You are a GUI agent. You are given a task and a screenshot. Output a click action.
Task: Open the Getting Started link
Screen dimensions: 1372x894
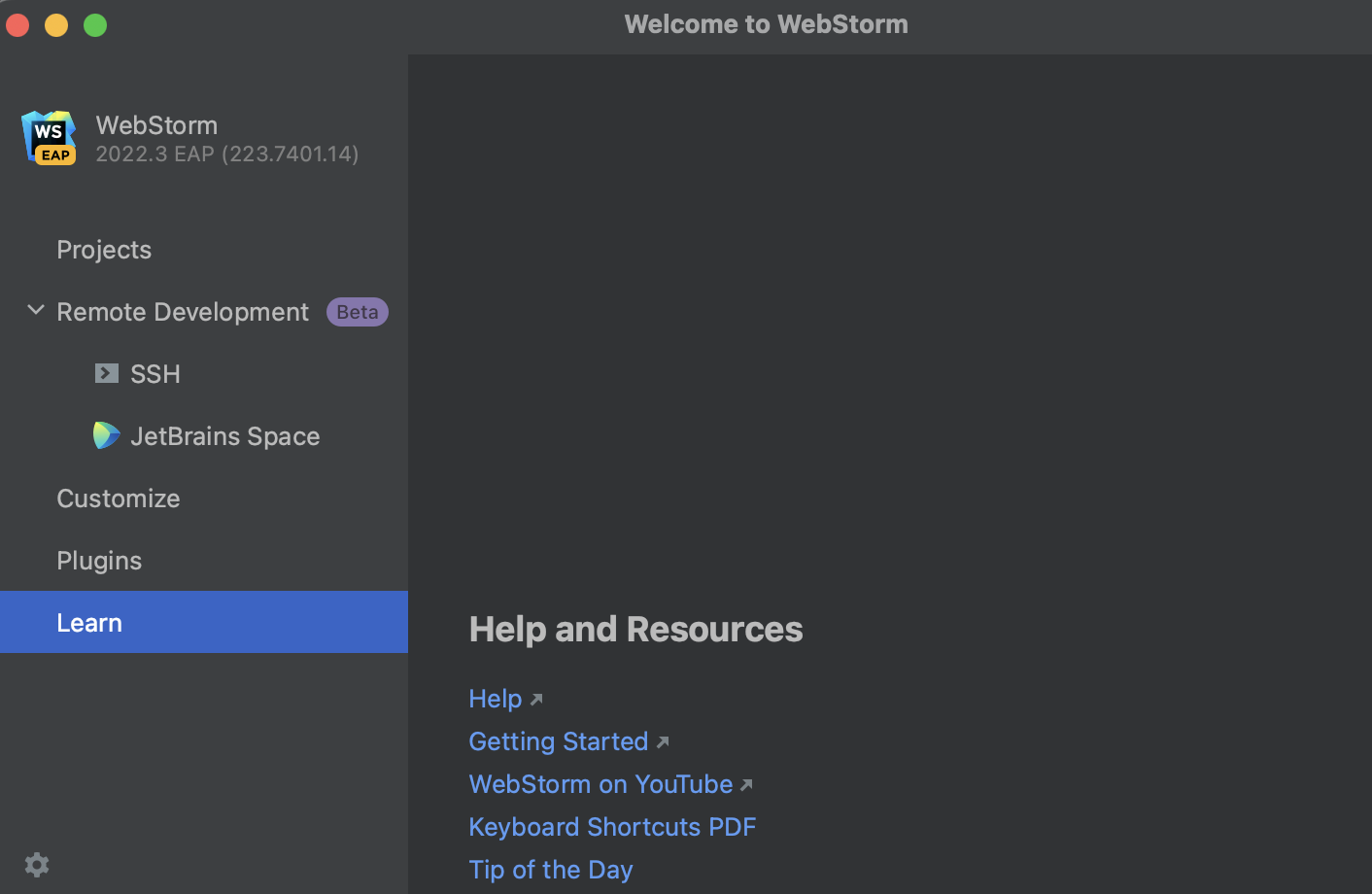pos(559,741)
